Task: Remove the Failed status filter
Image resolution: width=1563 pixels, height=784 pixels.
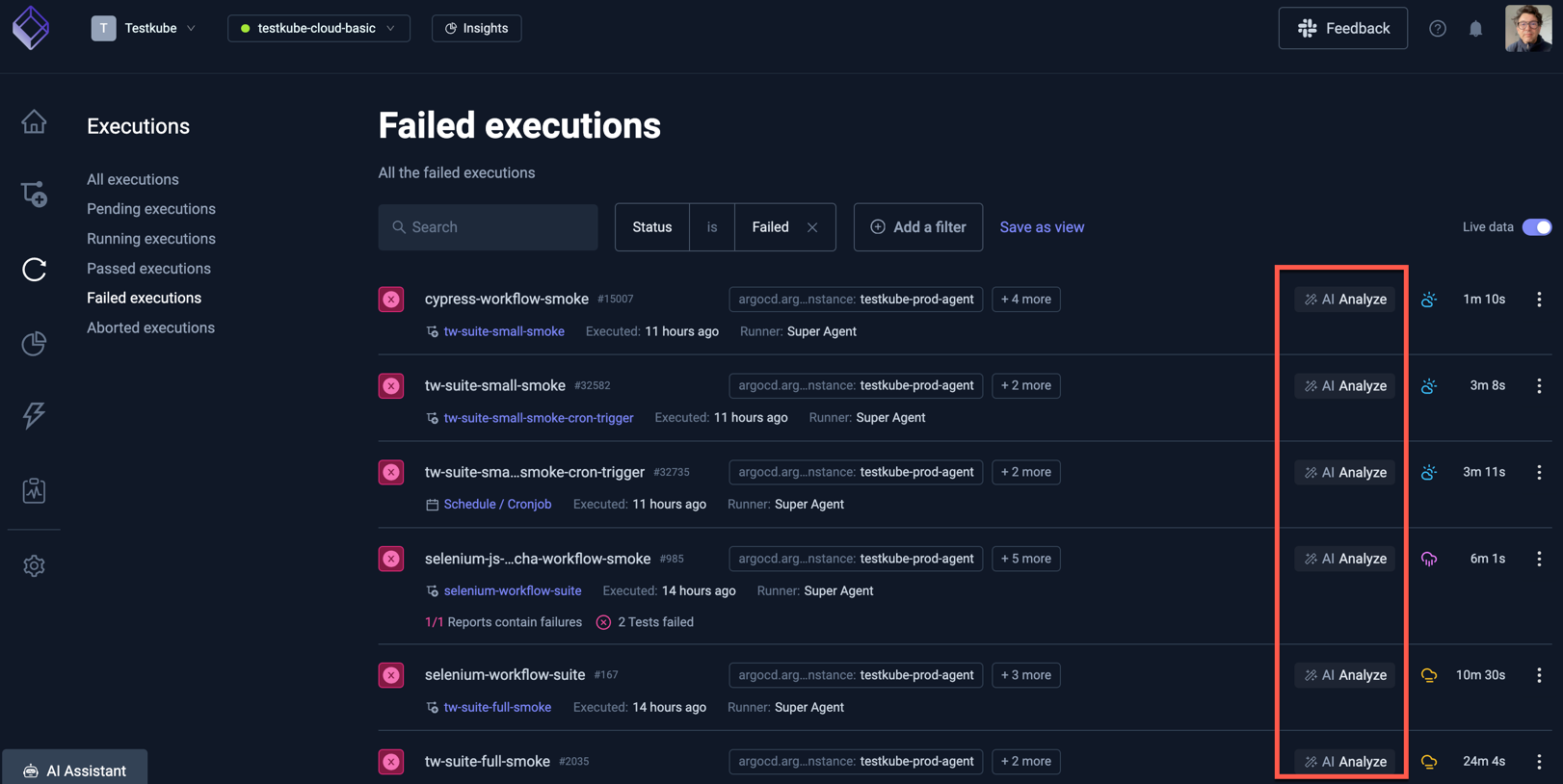Action: pos(812,227)
